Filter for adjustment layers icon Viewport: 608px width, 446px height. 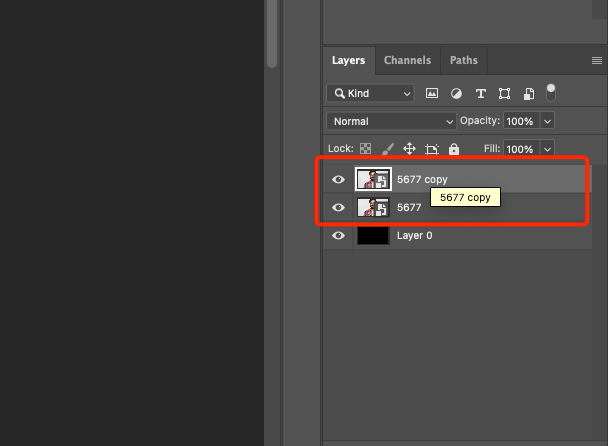(x=456, y=93)
